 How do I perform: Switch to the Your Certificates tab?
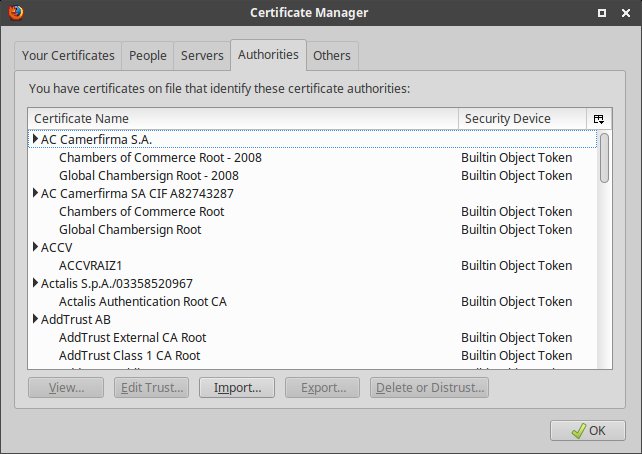[x=69, y=56]
